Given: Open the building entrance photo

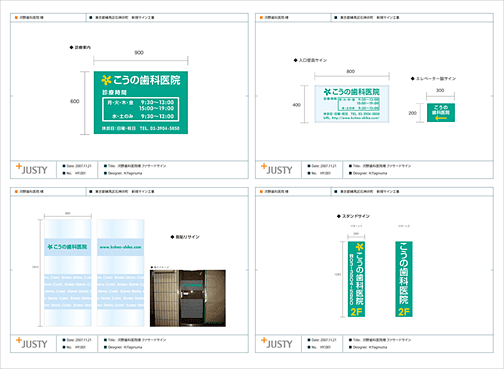Looking at the screenshot, I should [x=188, y=298].
